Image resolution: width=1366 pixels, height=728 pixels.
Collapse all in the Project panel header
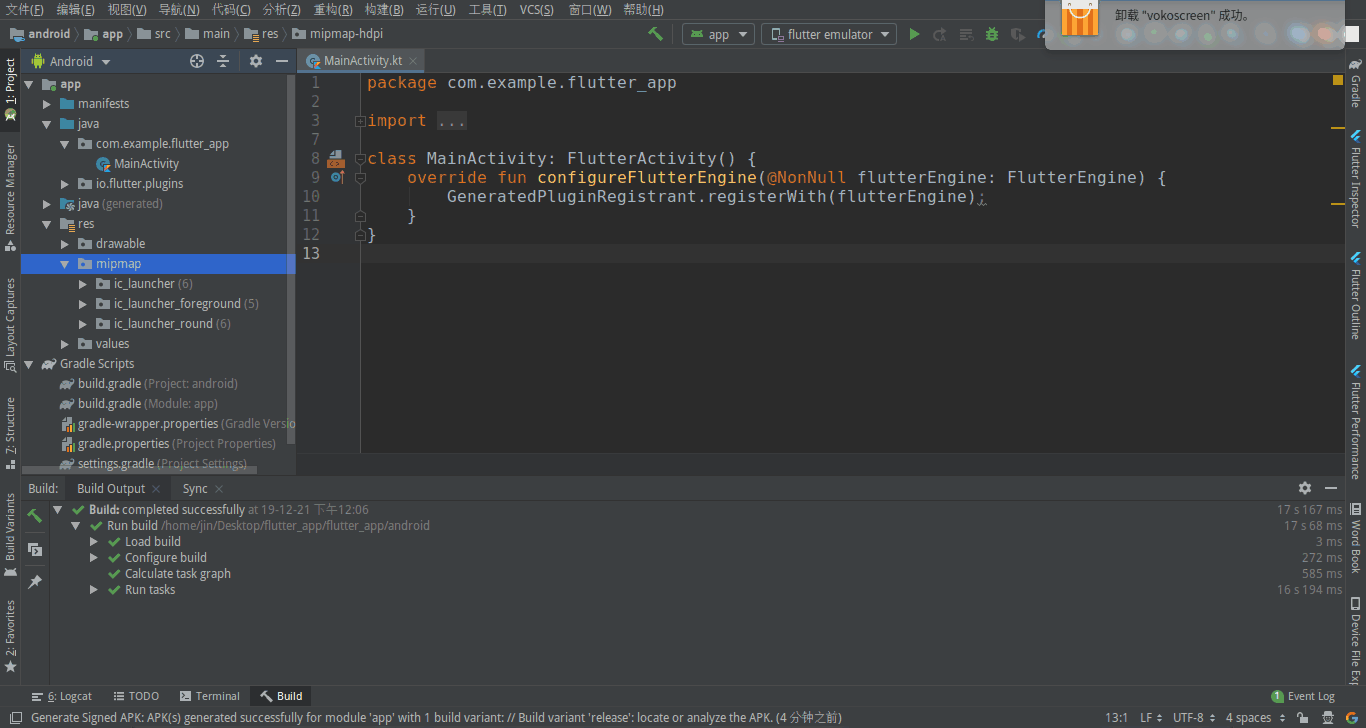click(223, 61)
